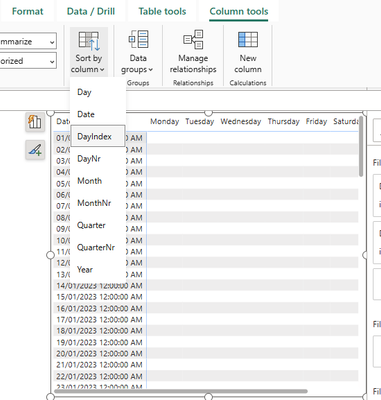Choose QuarterNr in the sort dropdown
Viewport: 381px width, 400px height.
tap(98, 247)
